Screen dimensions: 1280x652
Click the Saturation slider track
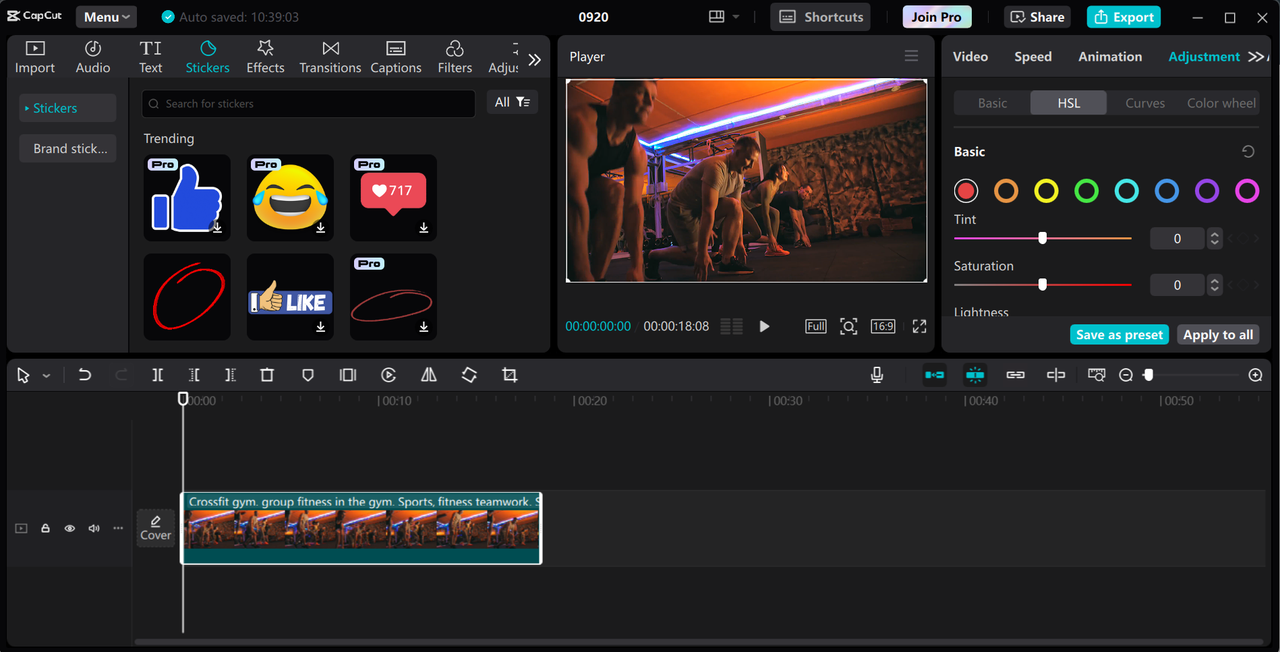(1043, 285)
